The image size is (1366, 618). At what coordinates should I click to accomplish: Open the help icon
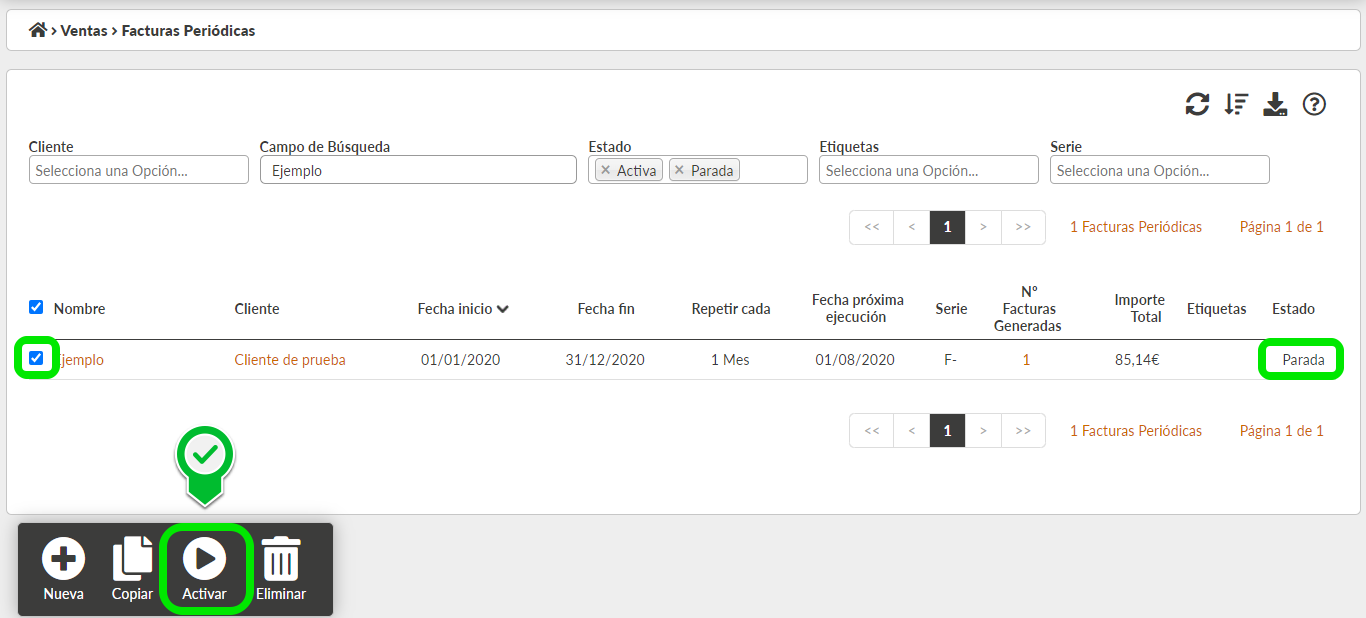click(1314, 103)
